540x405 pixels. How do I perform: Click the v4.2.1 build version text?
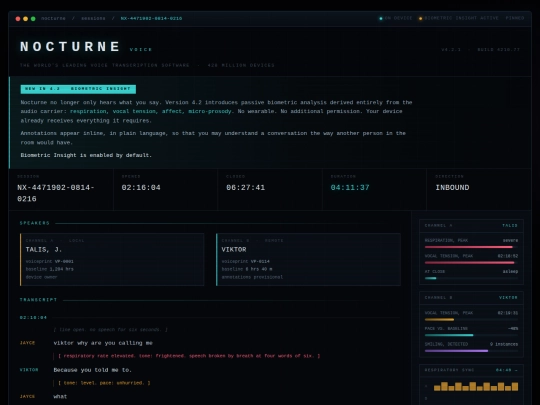pyautogui.click(x=480, y=50)
